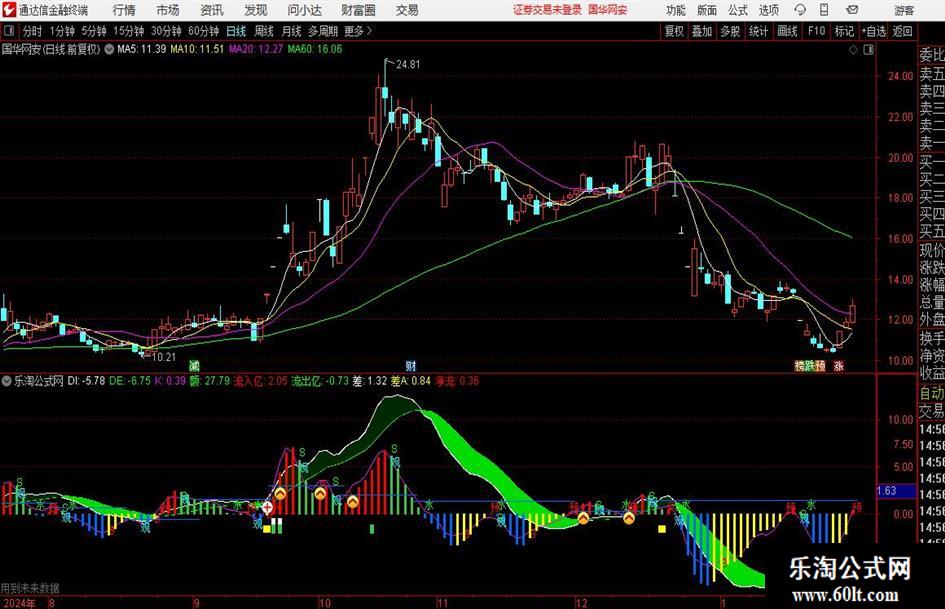Select the 日线 daily tab
This screenshot has width=945, height=609.
(236, 31)
